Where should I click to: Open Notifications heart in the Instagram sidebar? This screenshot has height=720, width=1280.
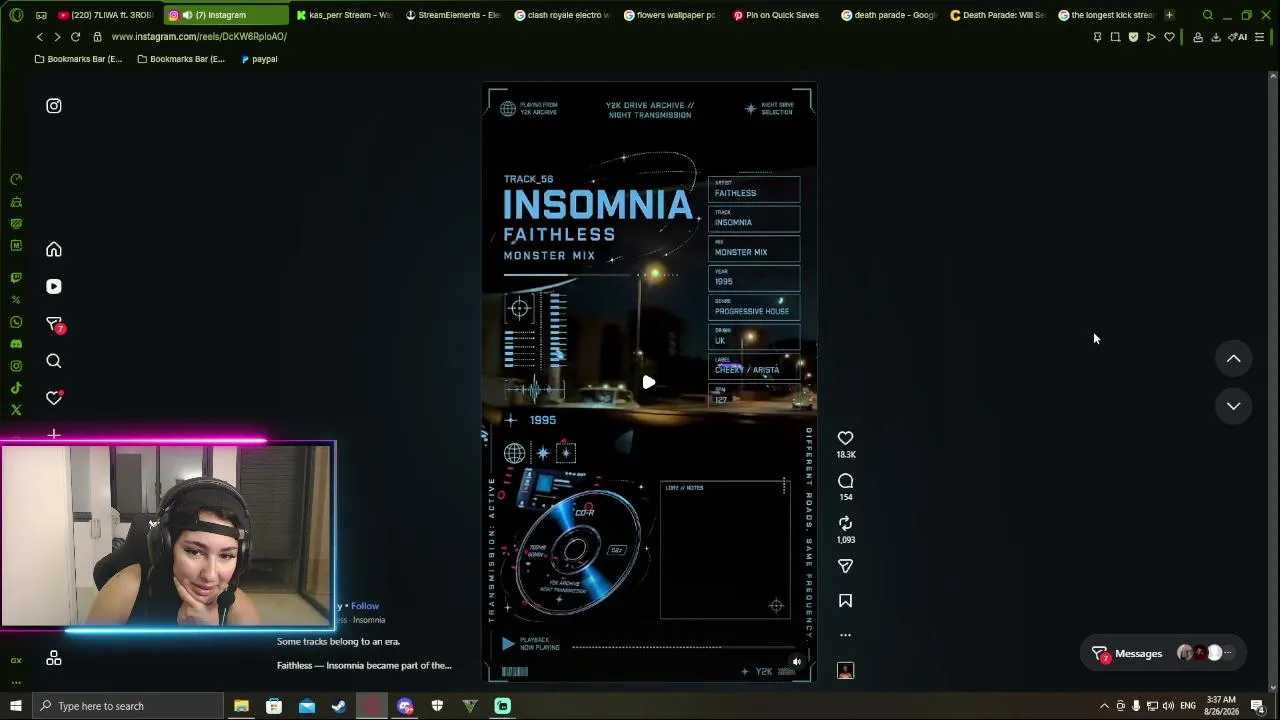[54, 398]
